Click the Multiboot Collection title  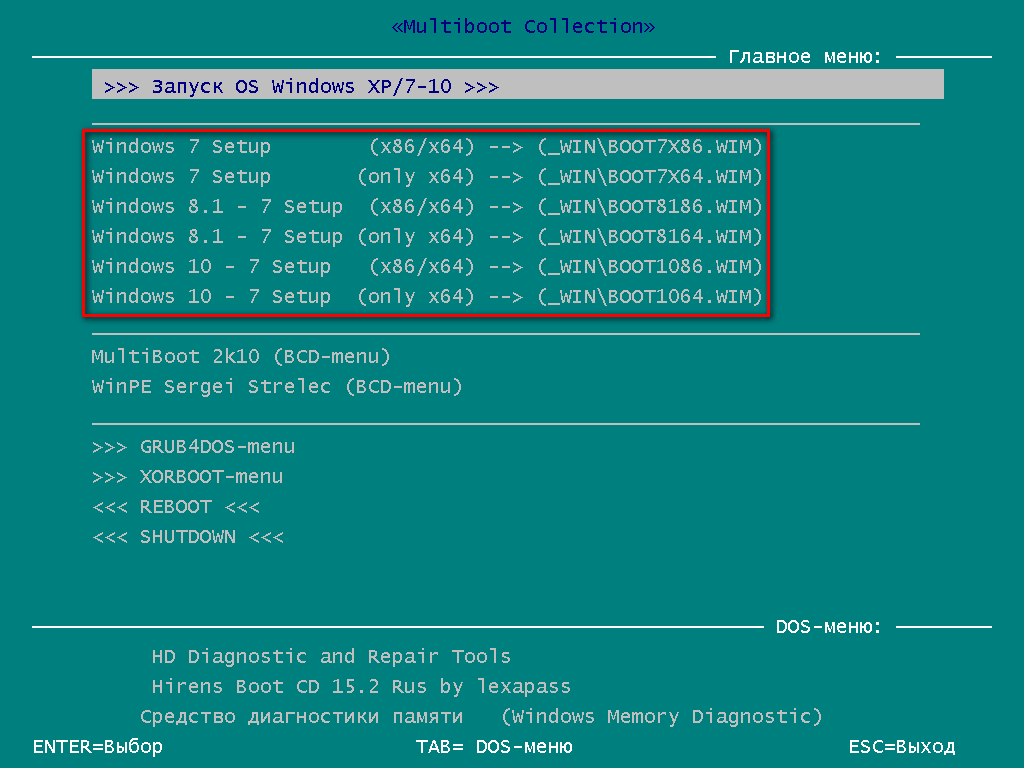(x=523, y=26)
